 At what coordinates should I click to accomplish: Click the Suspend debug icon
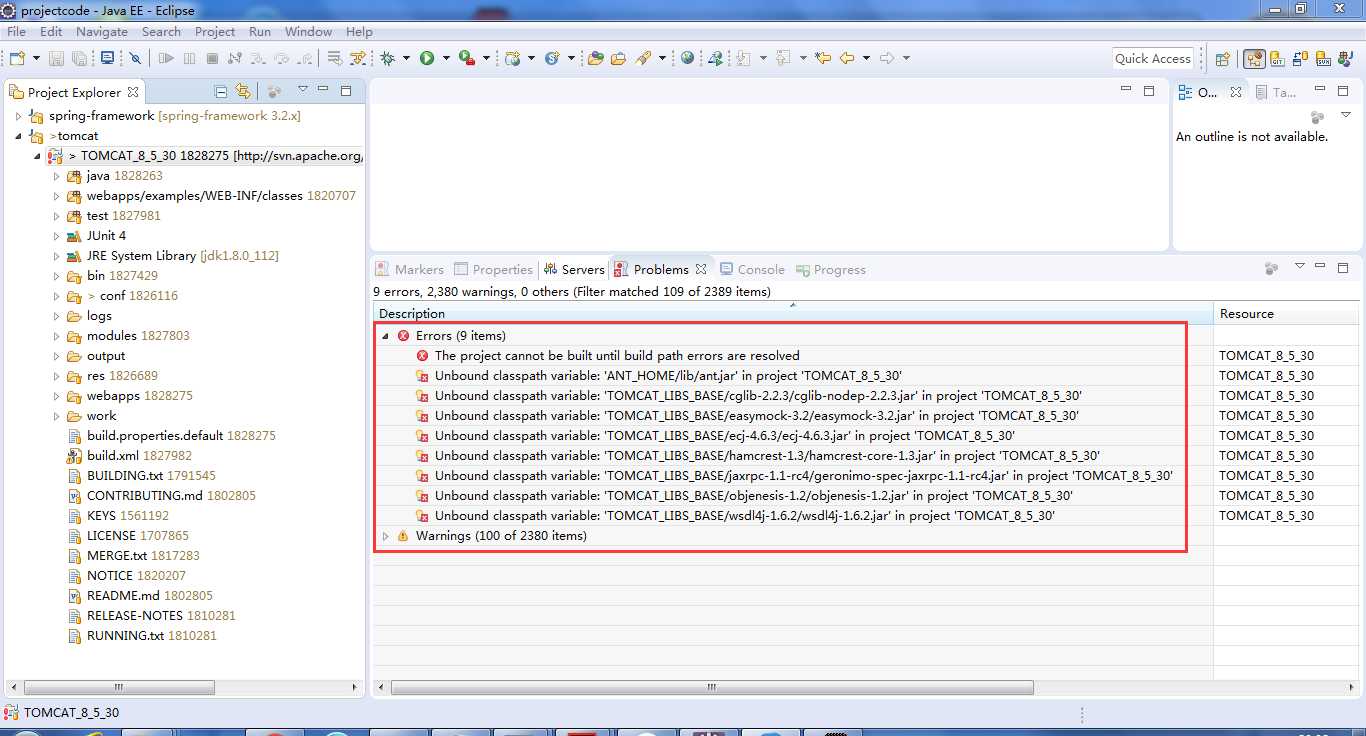189,58
